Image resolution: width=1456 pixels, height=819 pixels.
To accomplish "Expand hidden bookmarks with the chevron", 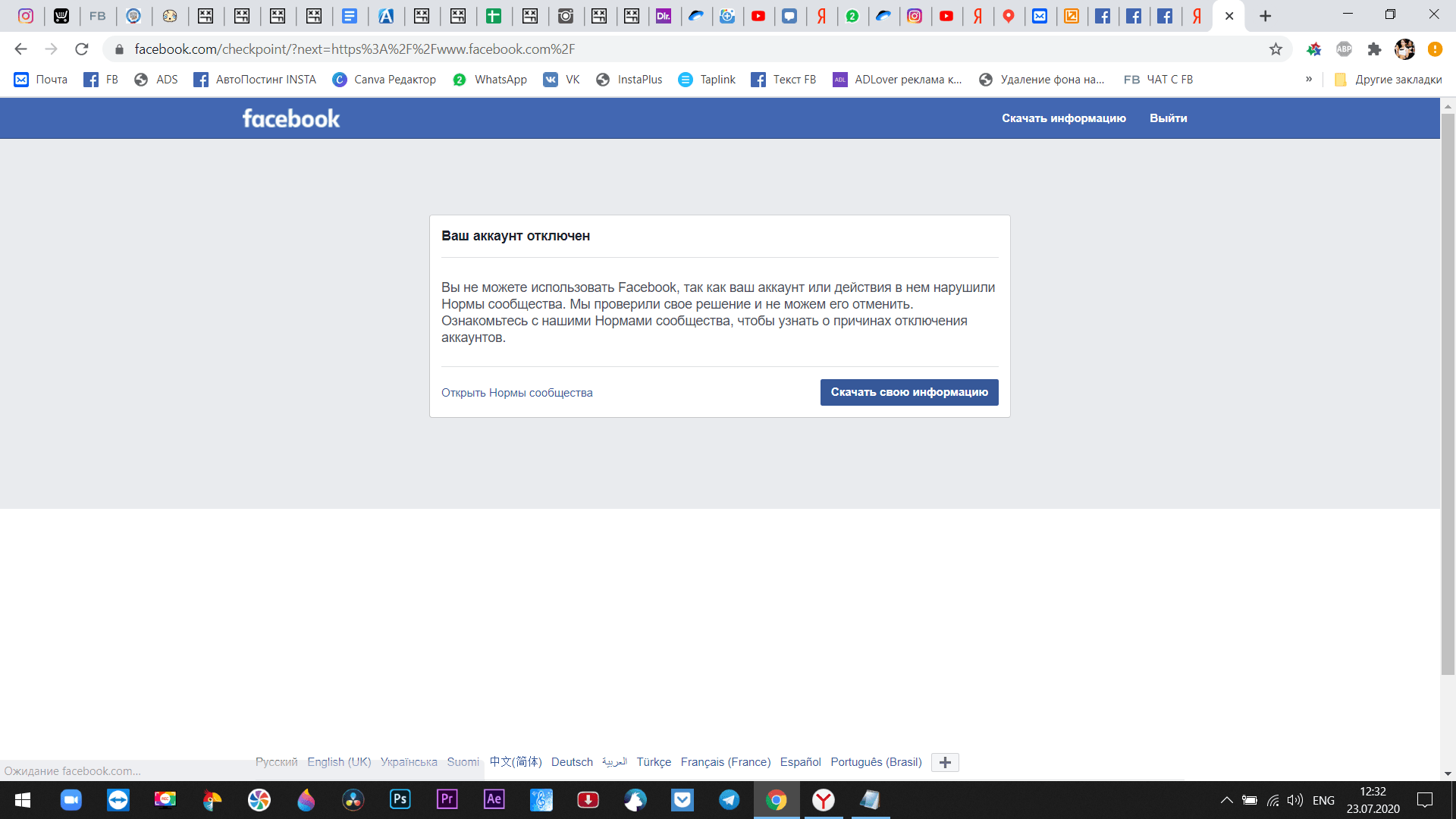I will (1309, 79).
